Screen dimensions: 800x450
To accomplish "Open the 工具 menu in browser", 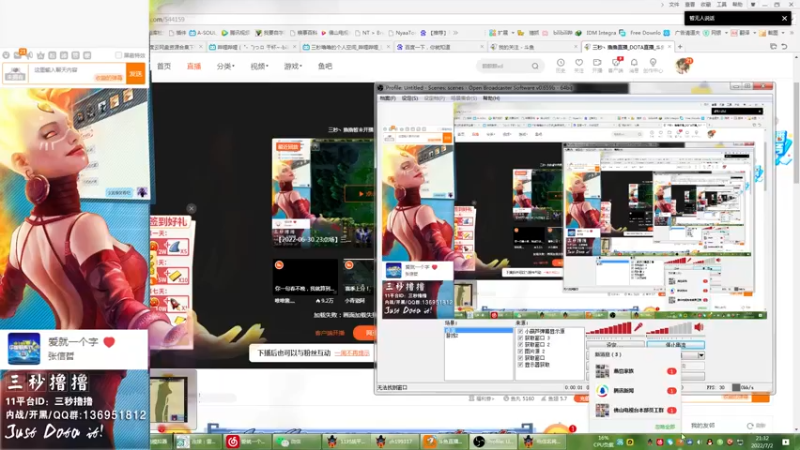I will tap(721, 5).
